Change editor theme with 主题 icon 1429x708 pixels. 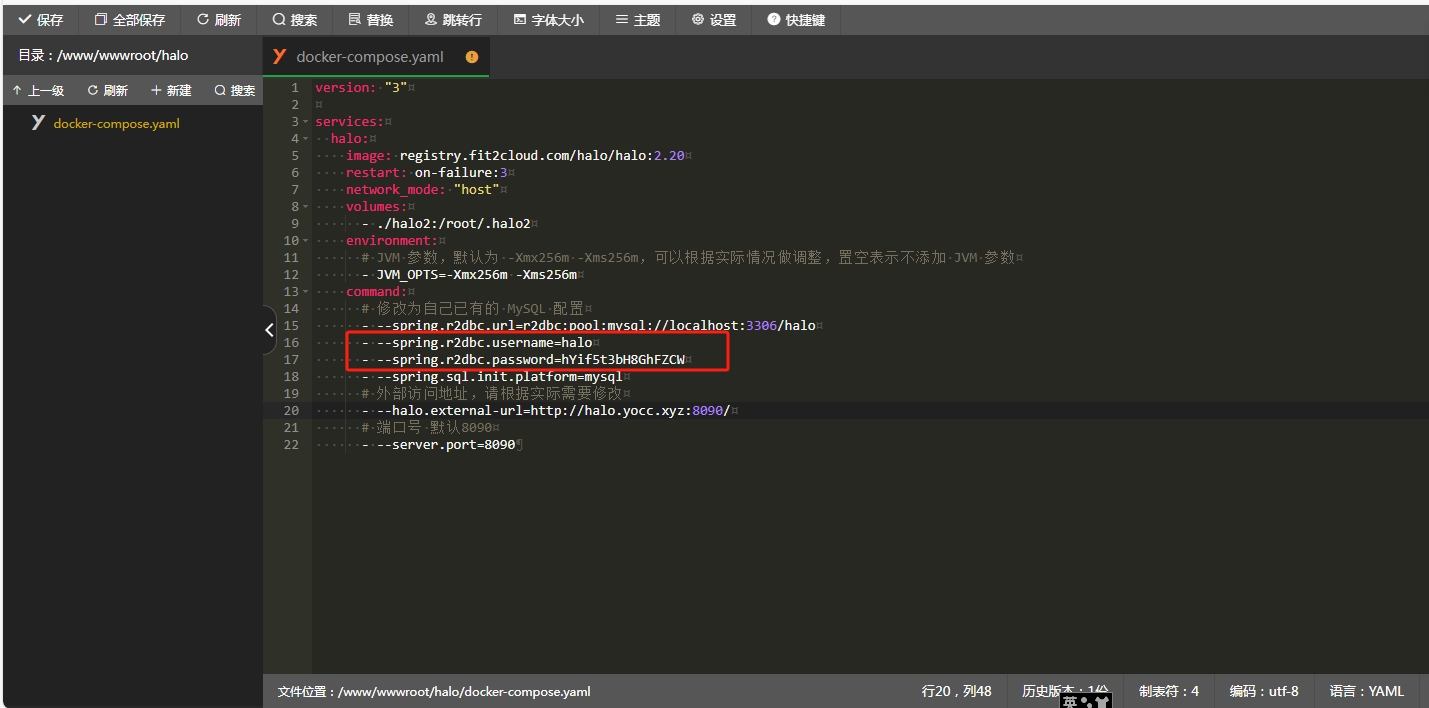click(637, 19)
